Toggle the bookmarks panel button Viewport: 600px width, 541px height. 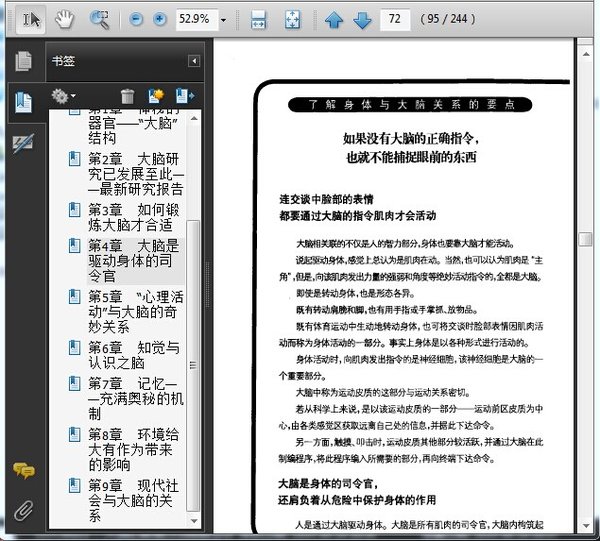click(x=22, y=102)
